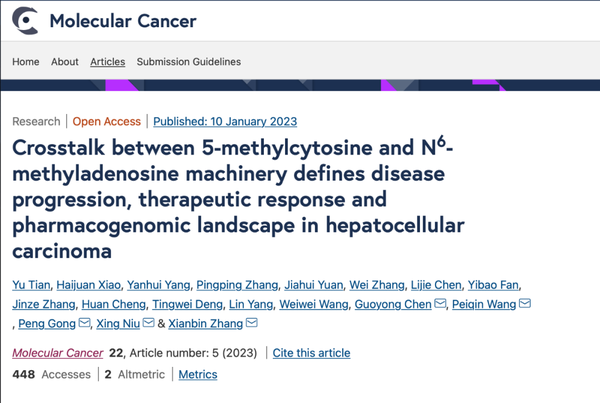Go to the About page
The width and height of the screenshot is (600, 403).
click(65, 61)
